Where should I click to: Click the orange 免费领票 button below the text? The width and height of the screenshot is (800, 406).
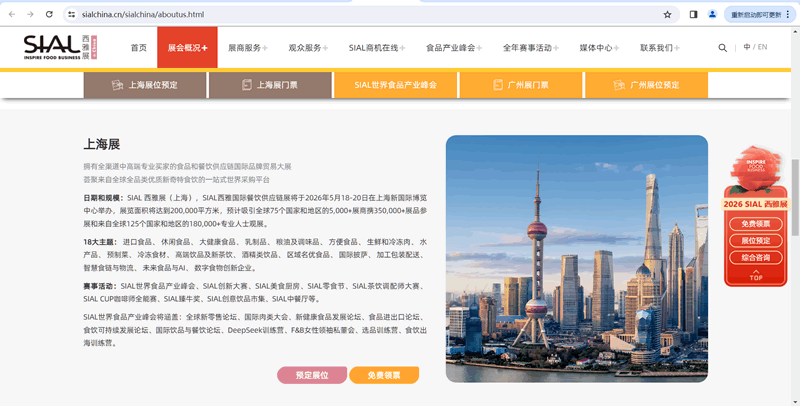pyautogui.click(x=384, y=375)
